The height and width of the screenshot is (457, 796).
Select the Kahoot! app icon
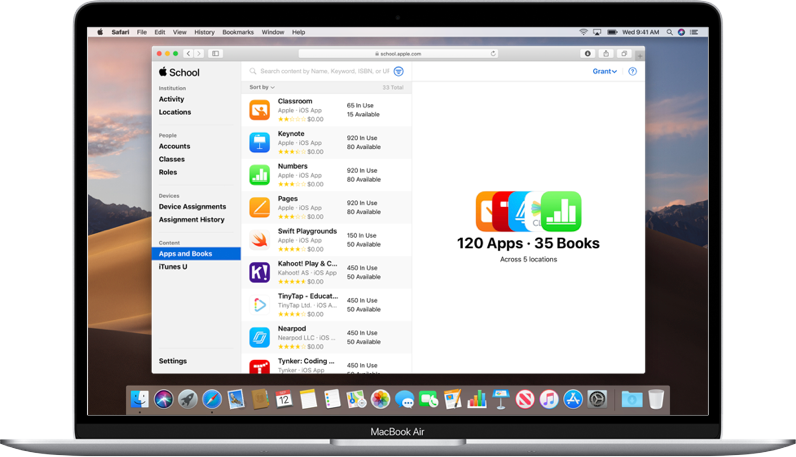259,273
